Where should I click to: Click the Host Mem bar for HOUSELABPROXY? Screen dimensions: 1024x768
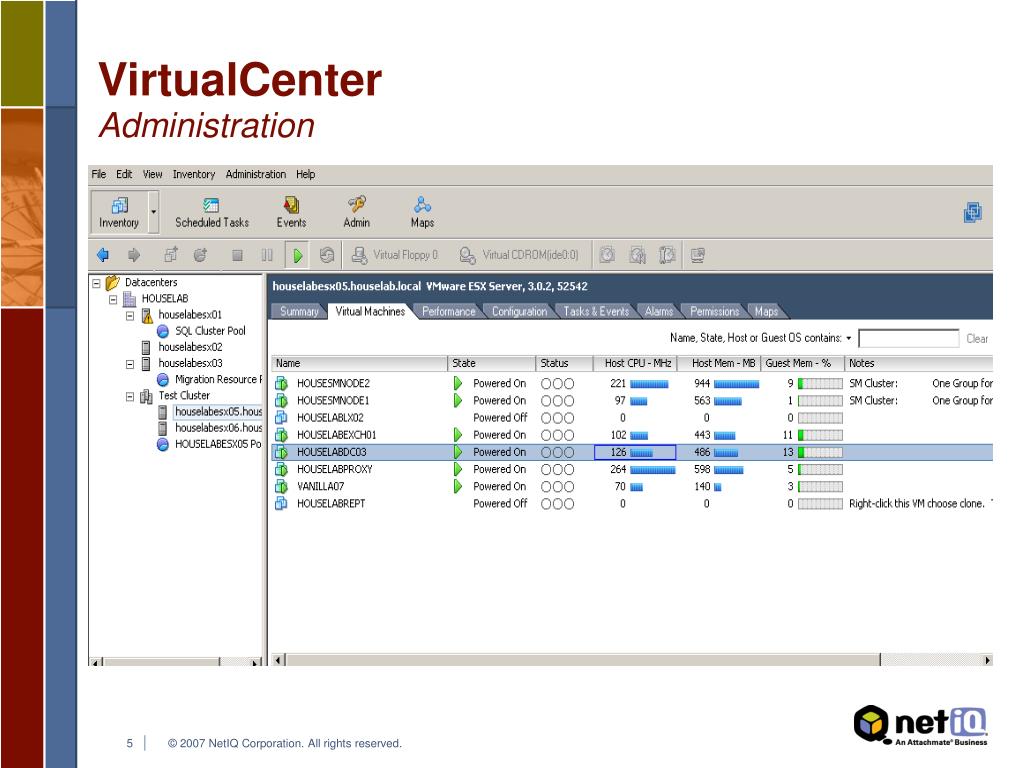[728, 470]
